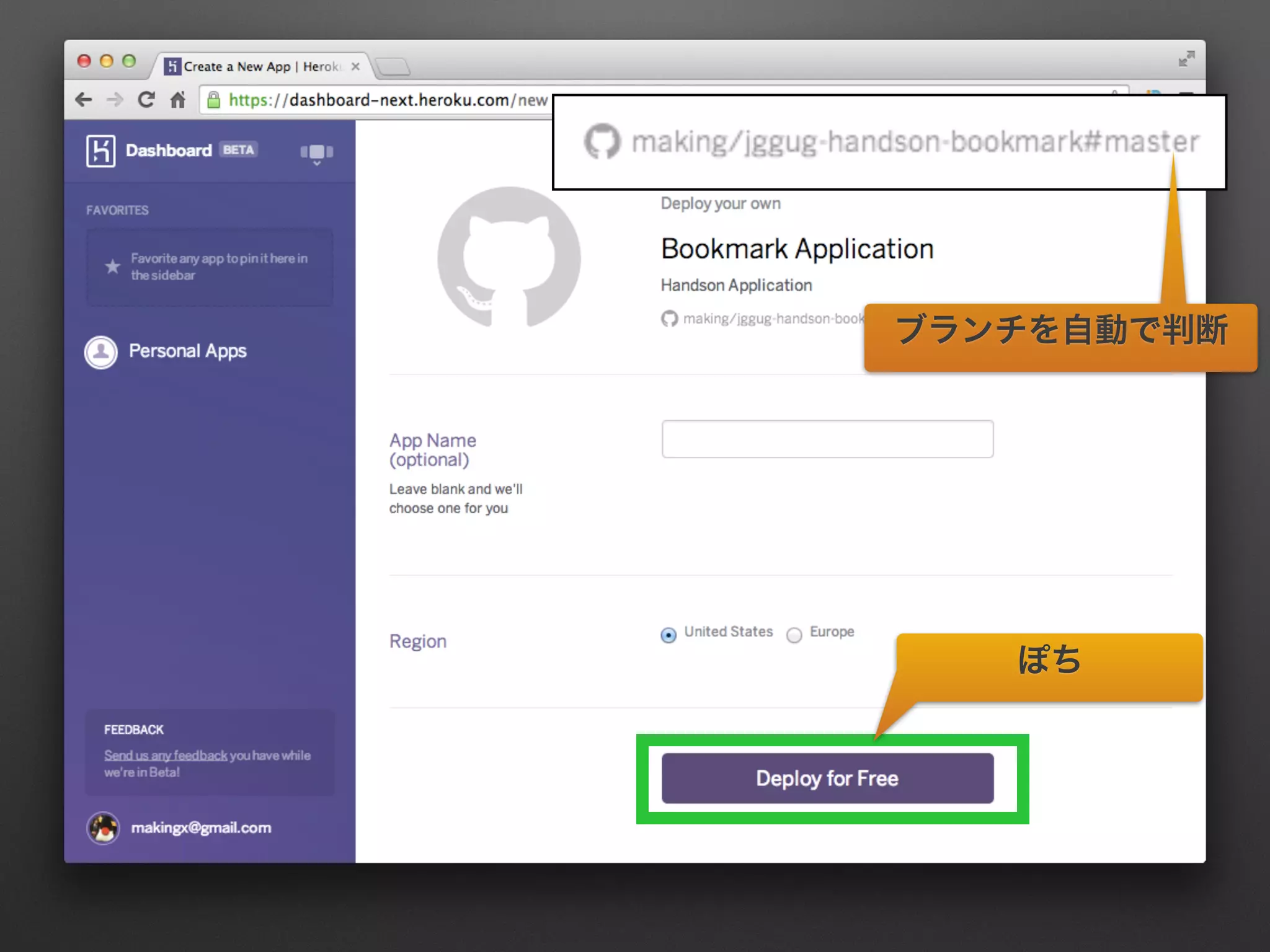Open a new browser tab
This screenshot has width=1270, height=952.
[393, 66]
